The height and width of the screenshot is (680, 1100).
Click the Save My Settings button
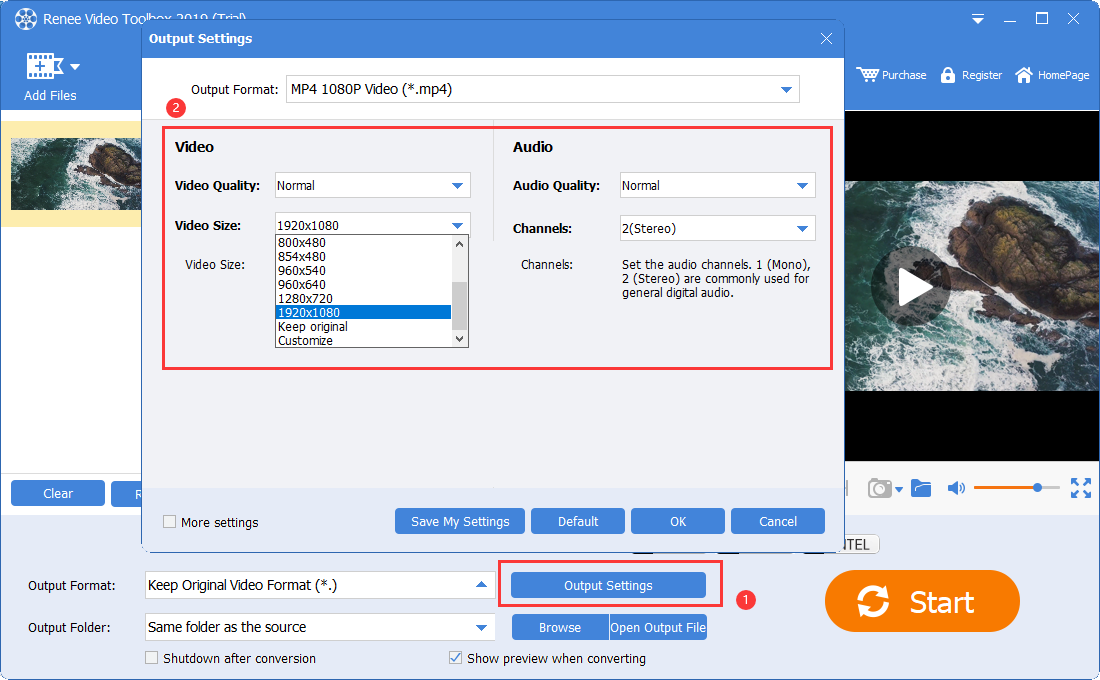click(x=460, y=521)
